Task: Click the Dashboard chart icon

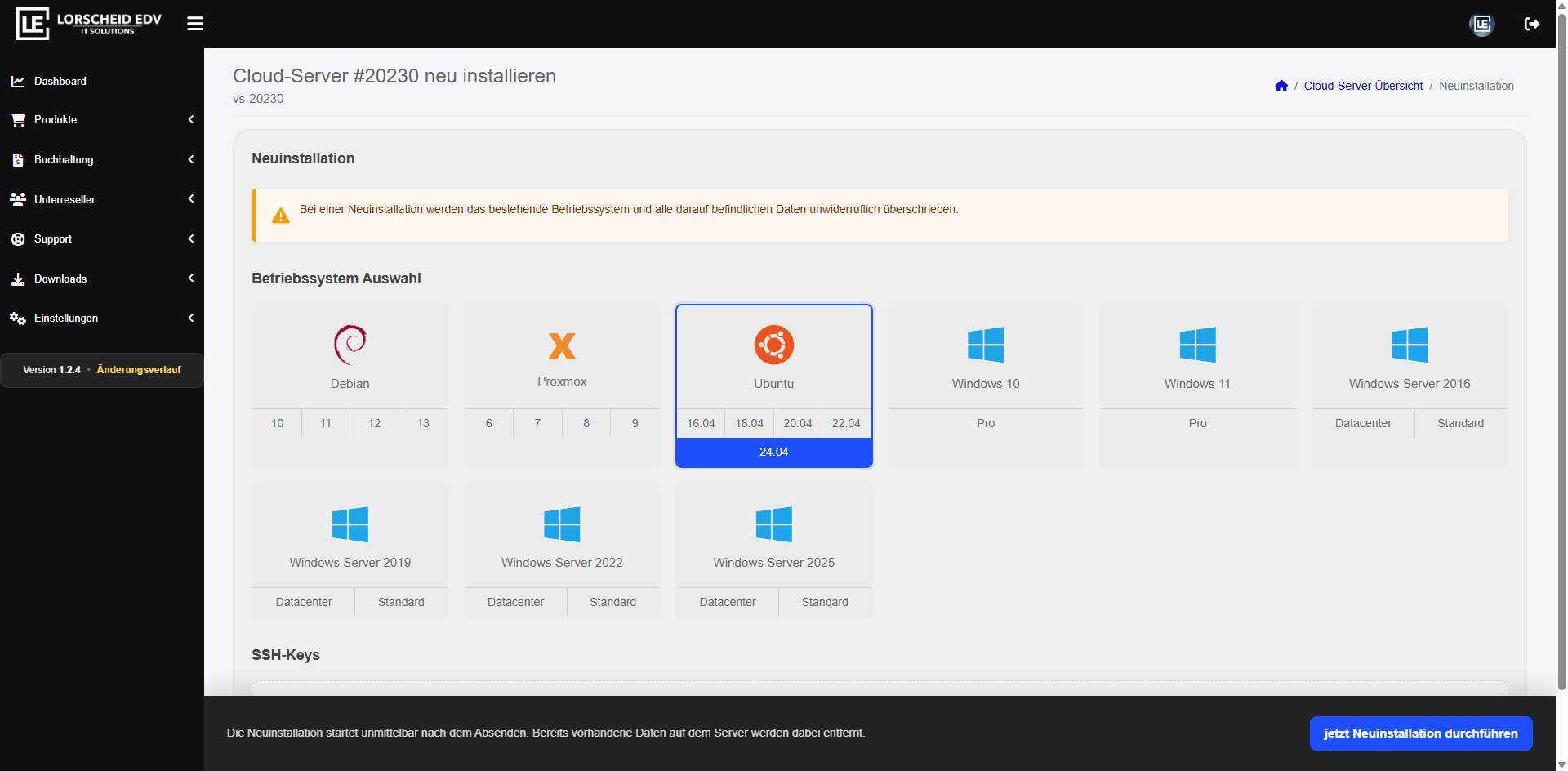Action: [18, 81]
